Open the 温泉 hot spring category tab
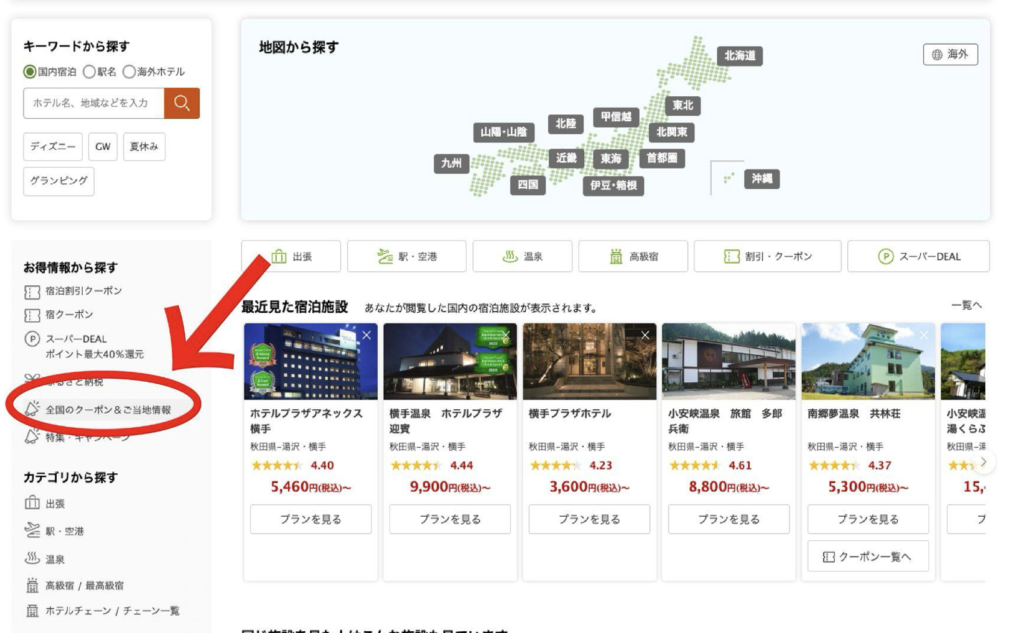Viewport: 1024px width, 633px height. [x=522, y=256]
